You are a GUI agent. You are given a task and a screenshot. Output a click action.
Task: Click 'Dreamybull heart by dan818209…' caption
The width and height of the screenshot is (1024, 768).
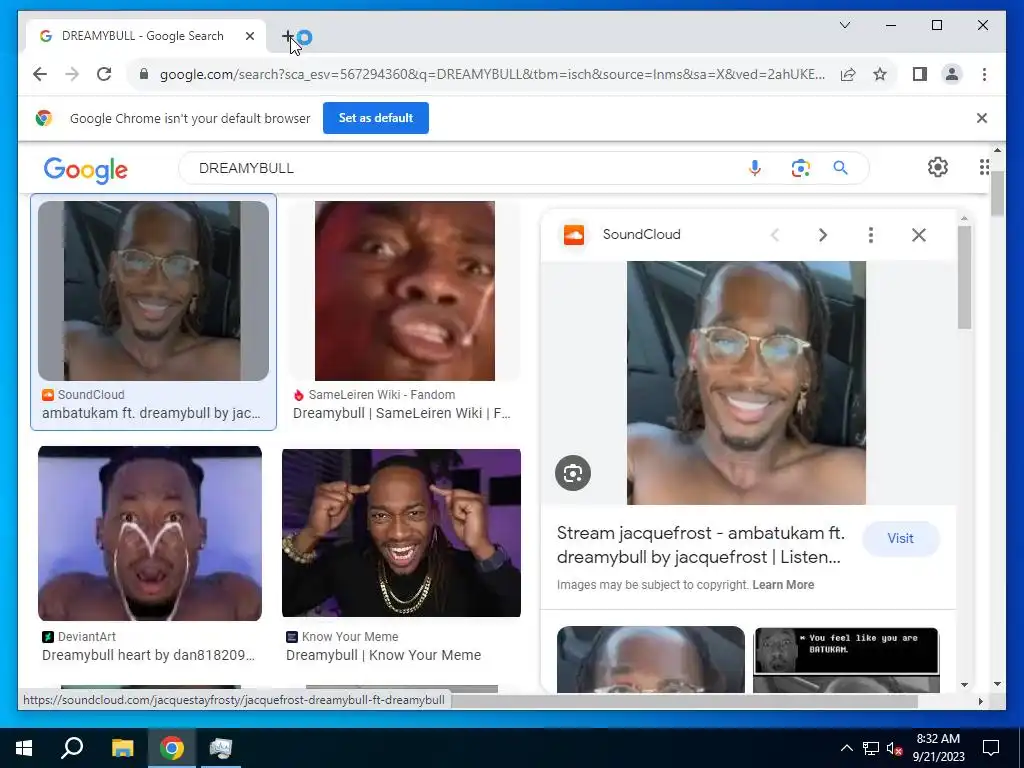pos(148,655)
